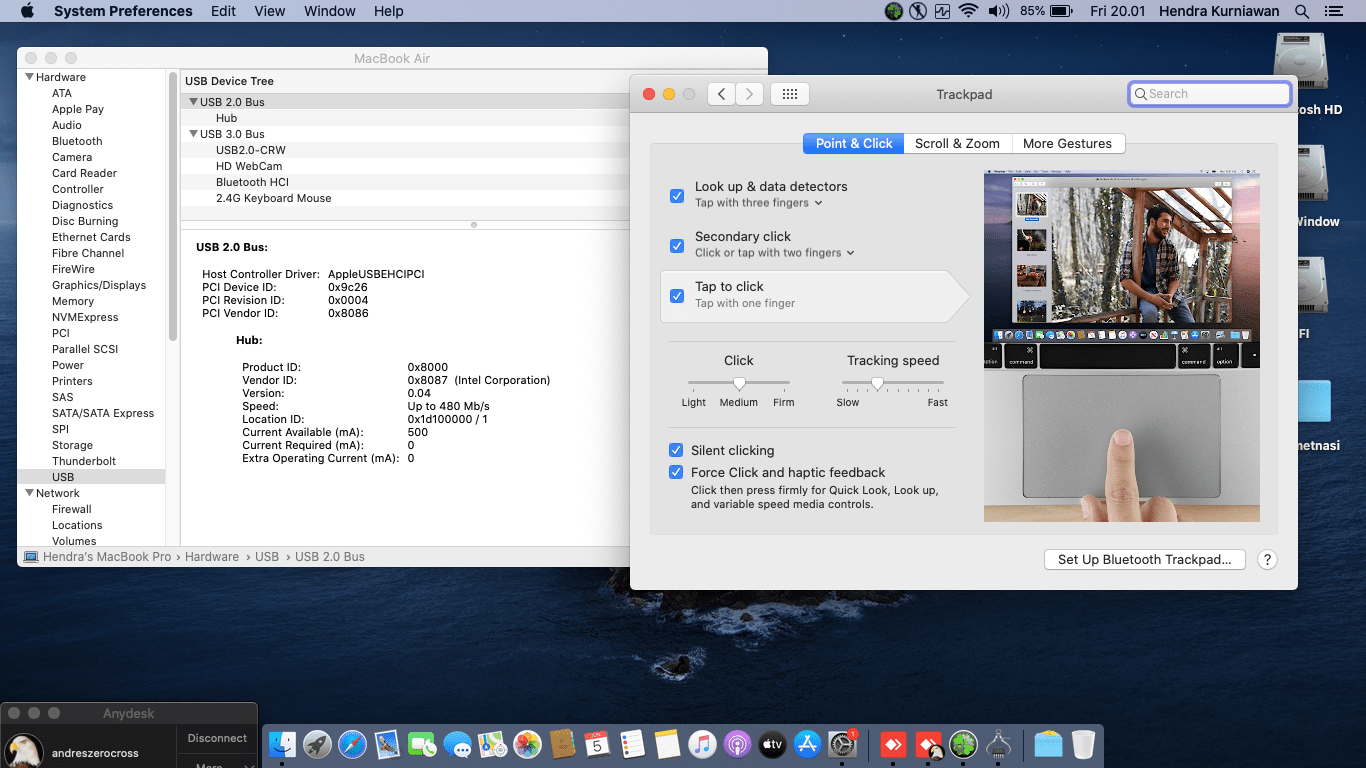Open Podcasts in the Dock
This screenshot has width=1366, height=768.
pos(738,744)
